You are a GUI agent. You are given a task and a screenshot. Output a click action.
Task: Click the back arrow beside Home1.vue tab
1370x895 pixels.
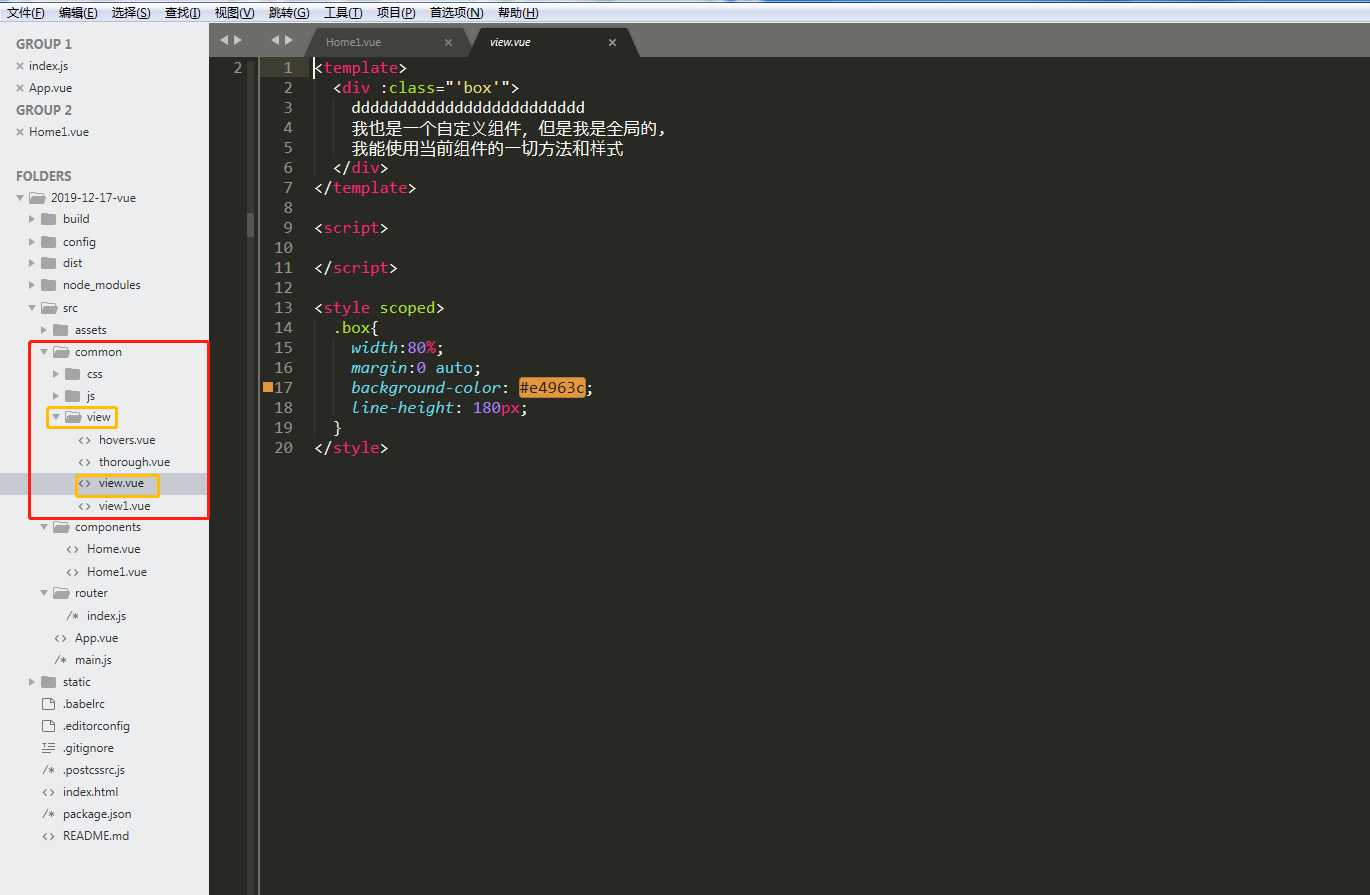(x=276, y=40)
